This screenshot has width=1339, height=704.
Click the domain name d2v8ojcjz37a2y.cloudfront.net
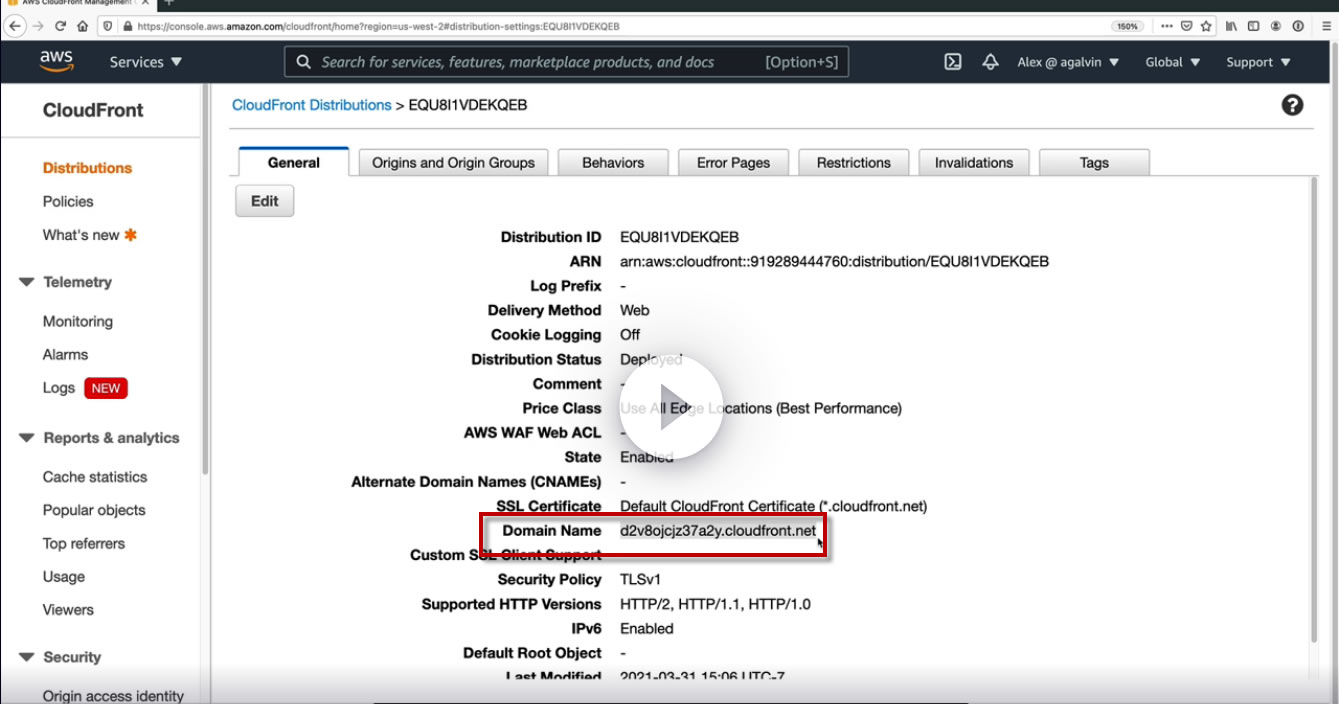(718, 531)
